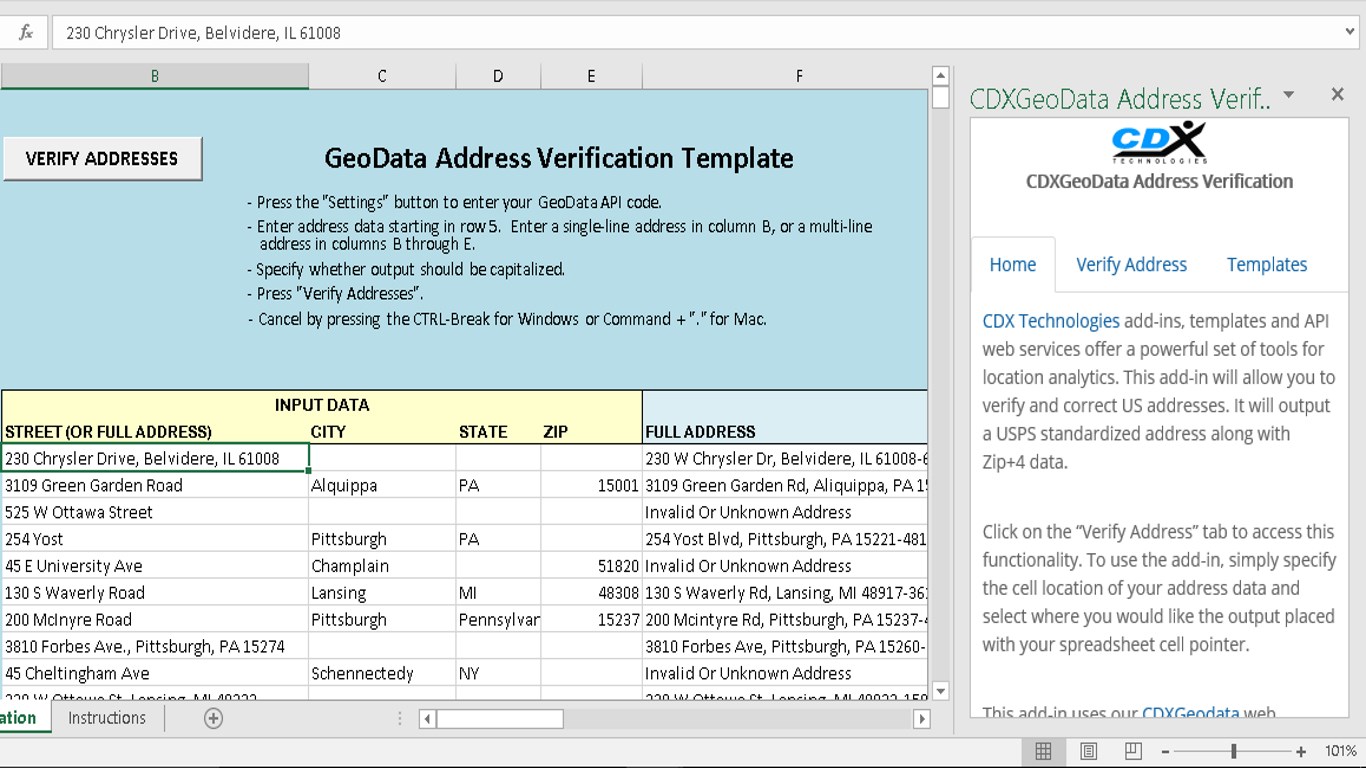
Task: Select output cell '230 W Chrysler Dr, Belvidere'
Action: [x=785, y=458]
